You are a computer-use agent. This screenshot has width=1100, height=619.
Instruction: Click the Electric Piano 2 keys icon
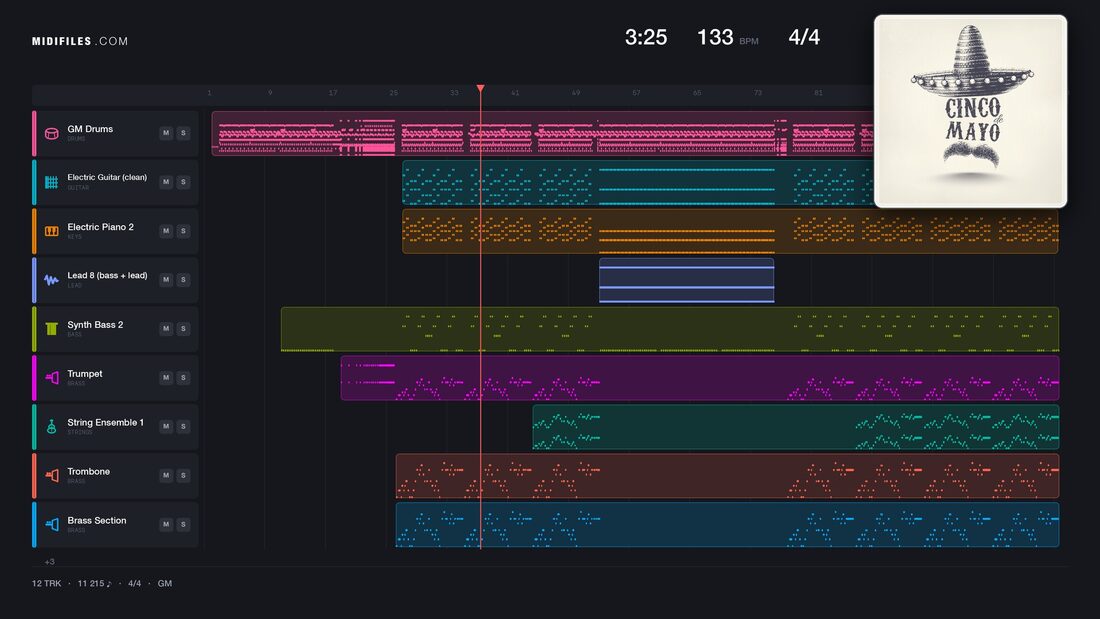(51, 231)
